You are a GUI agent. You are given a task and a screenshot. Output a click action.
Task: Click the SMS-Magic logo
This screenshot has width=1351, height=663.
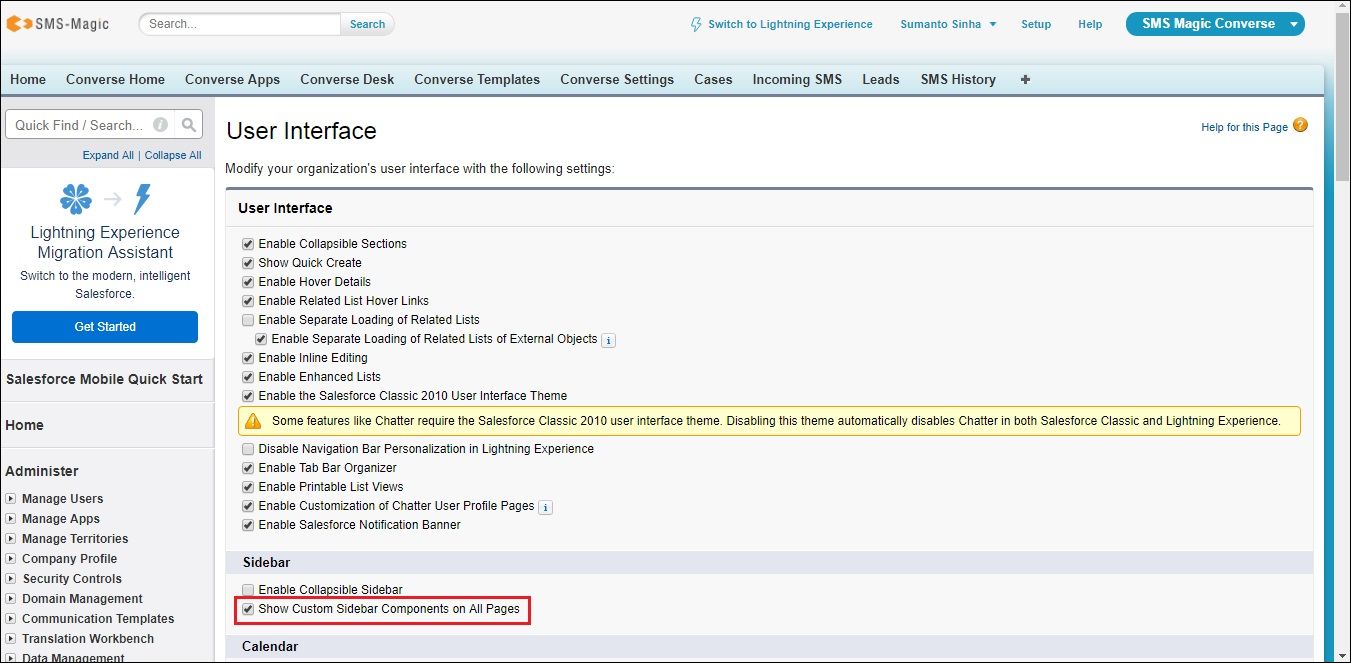coord(58,24)
